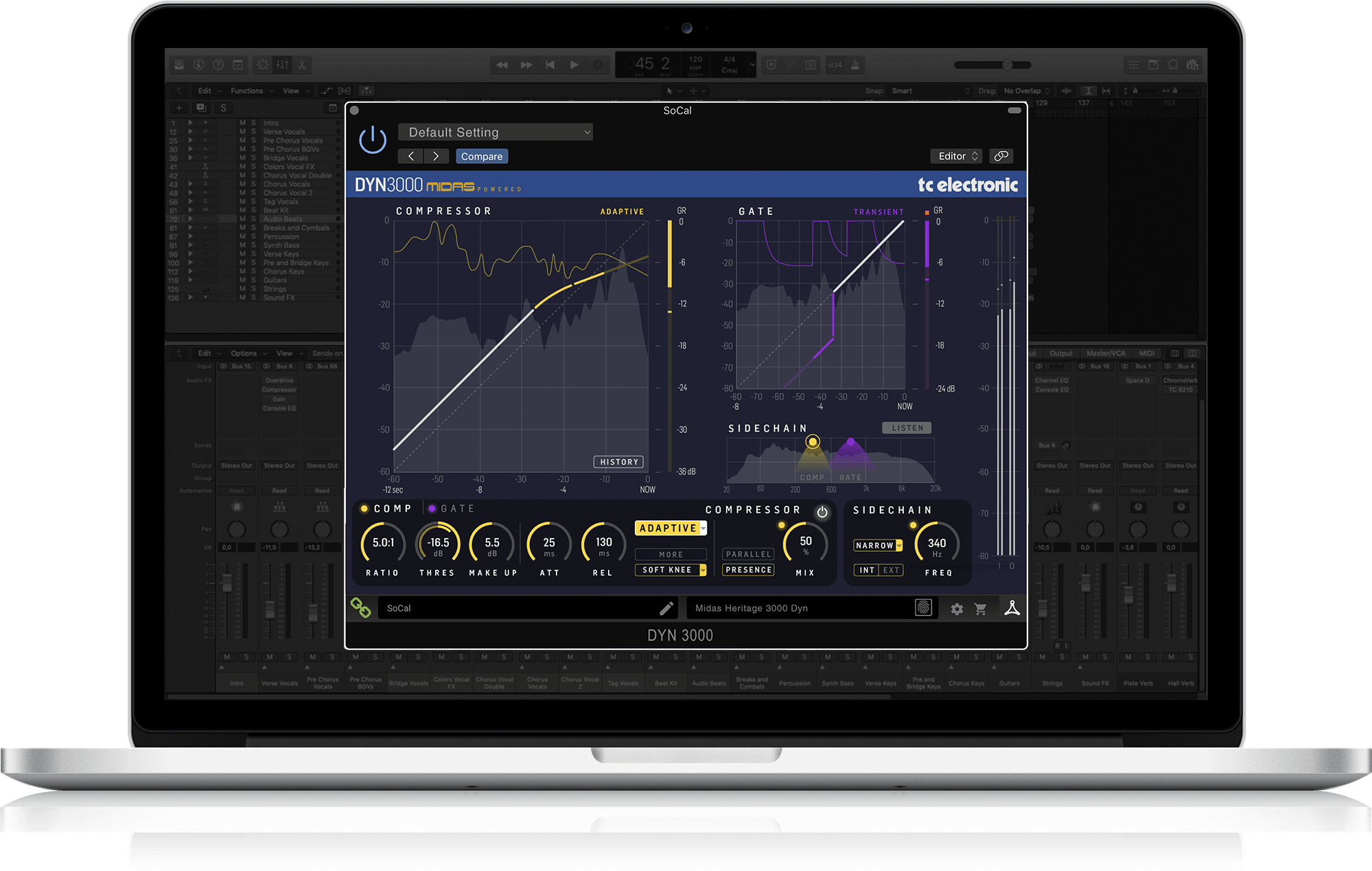Viewport: 1372px width, 871px height.
Task: Open plugin settings gear icon
Action: [957, 609]
